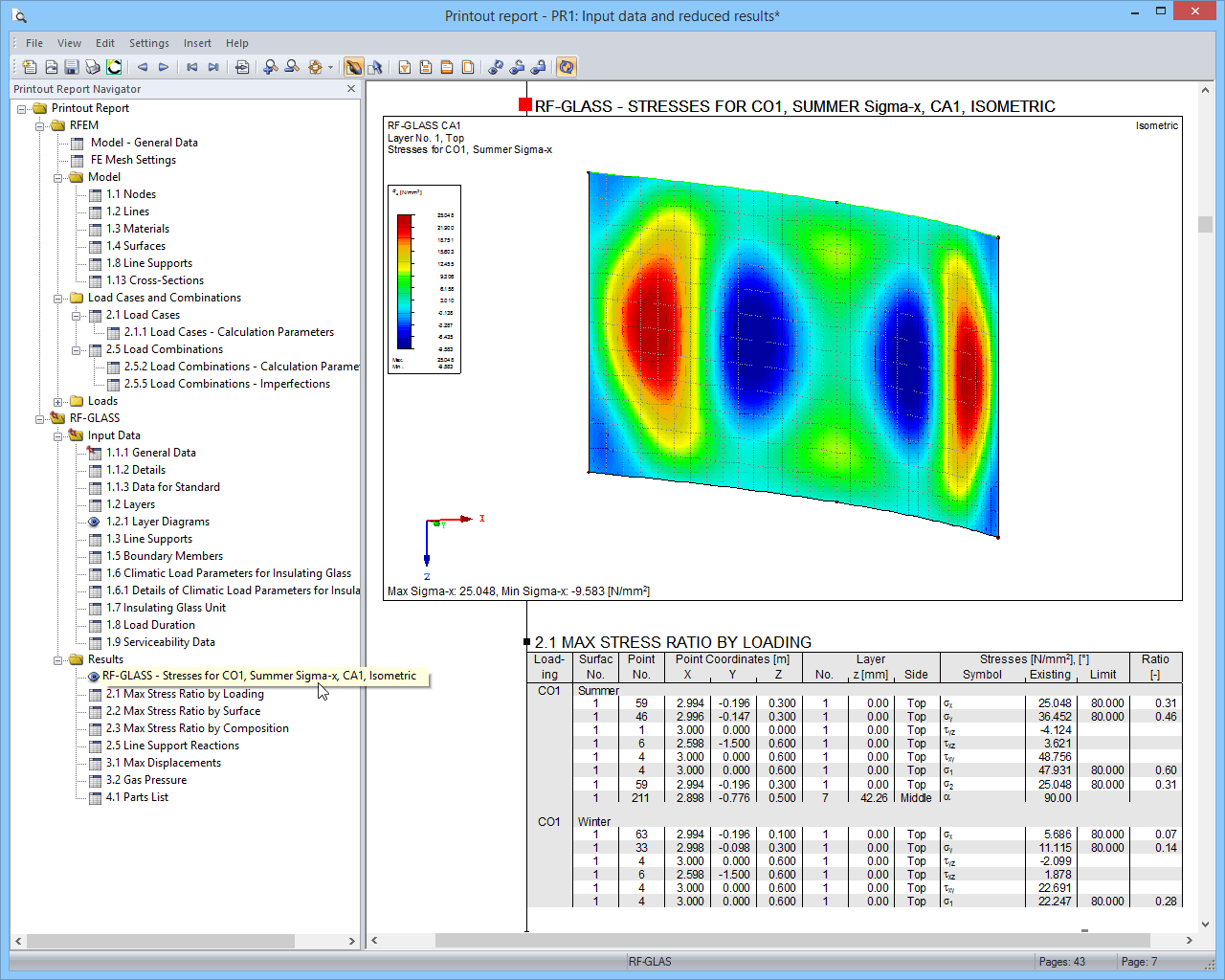Open the View menu
The width and height of the screenshot is (1225, 980).
[69, 43]
